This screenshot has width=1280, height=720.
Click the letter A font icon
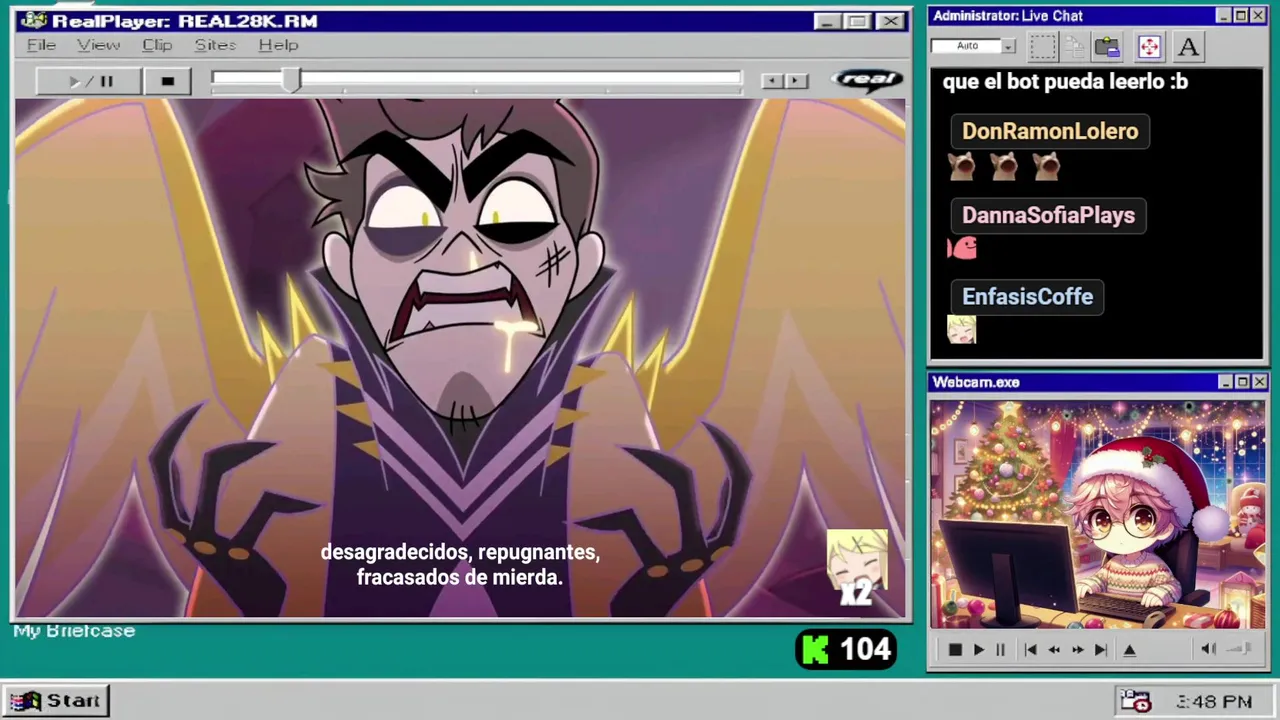point(1187,46)
